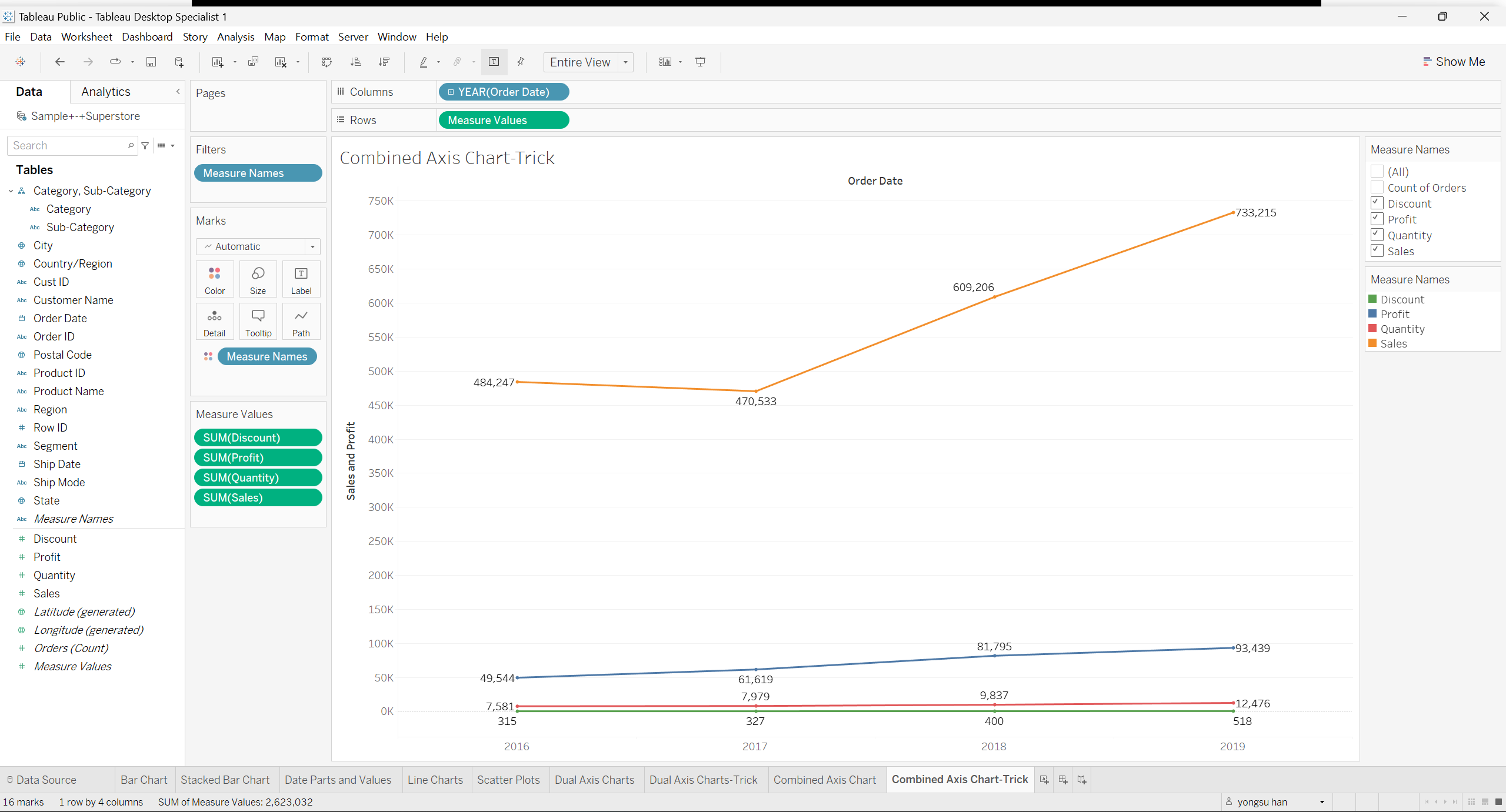Click the Sort Ascending toolbar icon
Screen dimensions: 1506x812
355,62
